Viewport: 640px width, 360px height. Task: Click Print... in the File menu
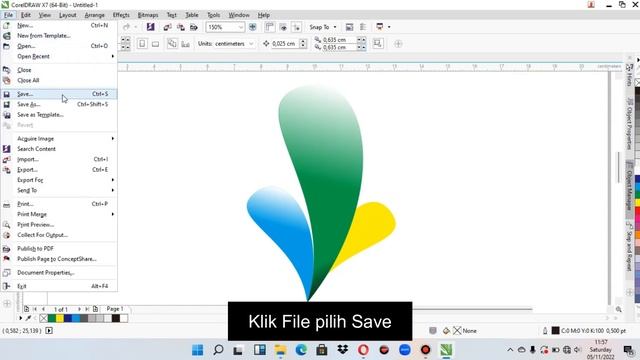(59, 204)
